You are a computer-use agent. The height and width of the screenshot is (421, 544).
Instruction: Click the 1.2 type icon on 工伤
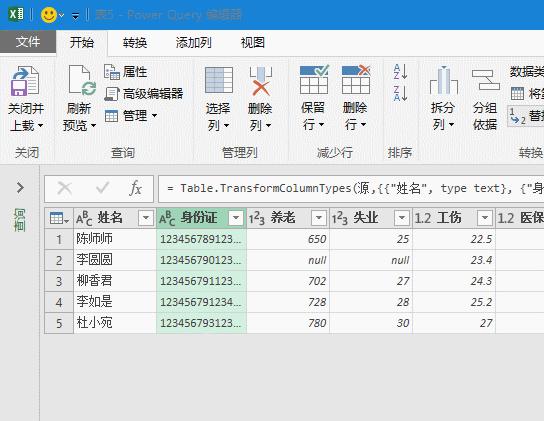423,218
